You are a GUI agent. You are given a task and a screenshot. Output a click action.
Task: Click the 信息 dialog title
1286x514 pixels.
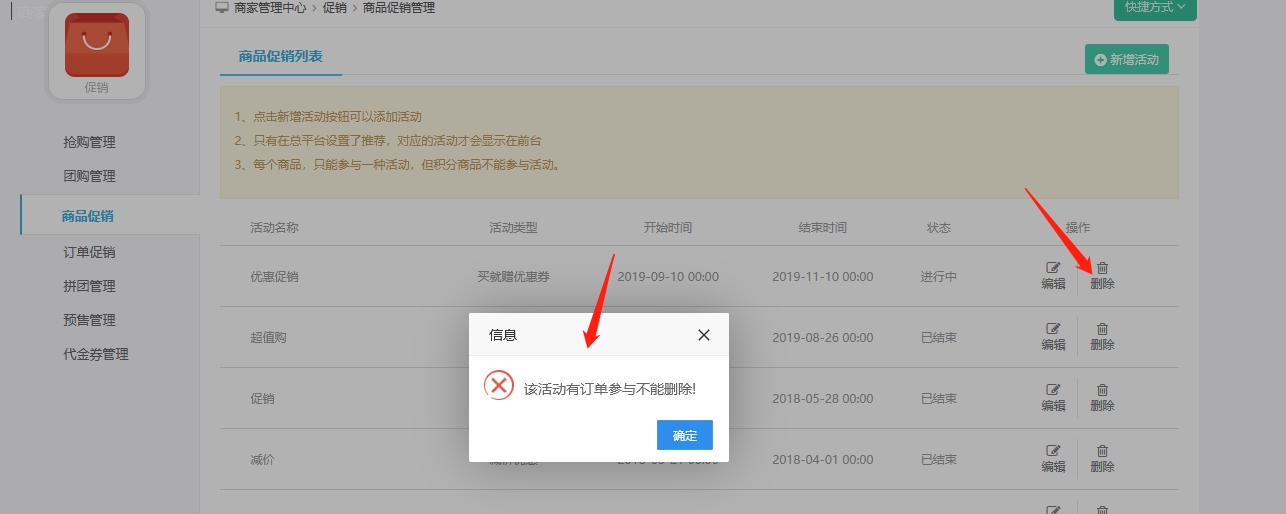pyautogui.click(x=503, y=335)
